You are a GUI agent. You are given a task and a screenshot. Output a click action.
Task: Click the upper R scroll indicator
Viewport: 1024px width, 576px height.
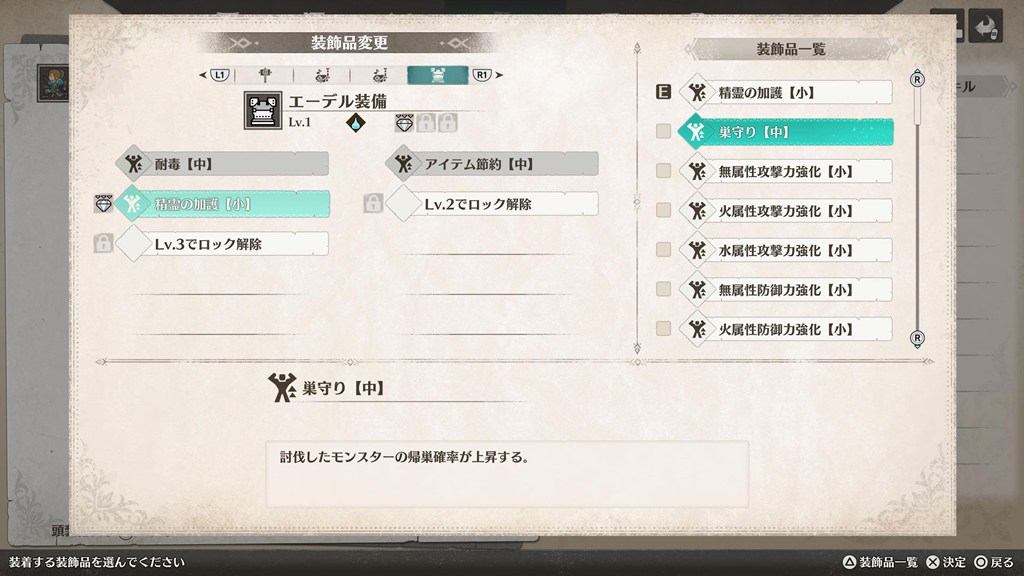(x=917, y=79)
